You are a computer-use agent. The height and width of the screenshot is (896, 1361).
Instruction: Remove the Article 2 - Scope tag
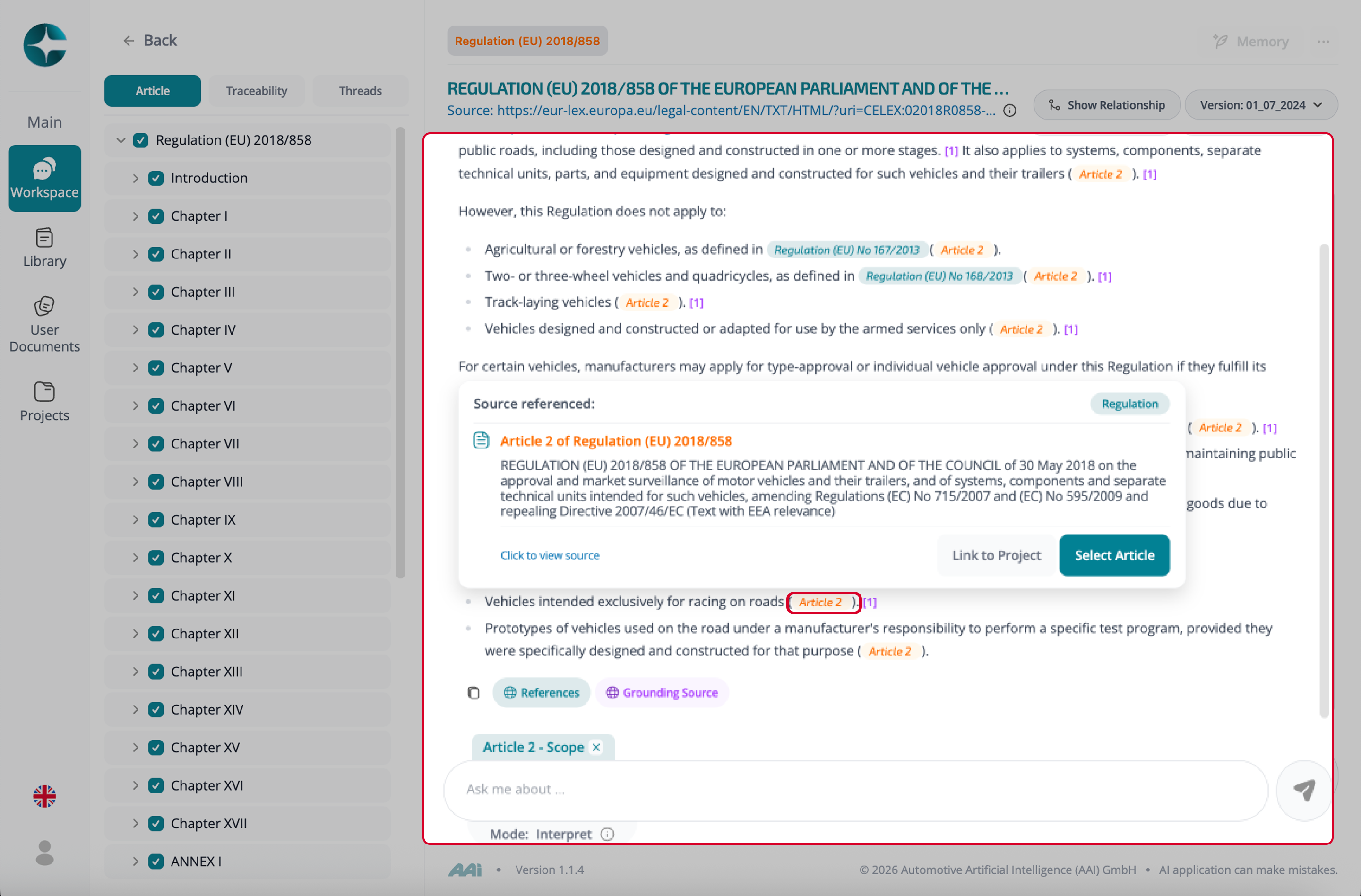596,747
